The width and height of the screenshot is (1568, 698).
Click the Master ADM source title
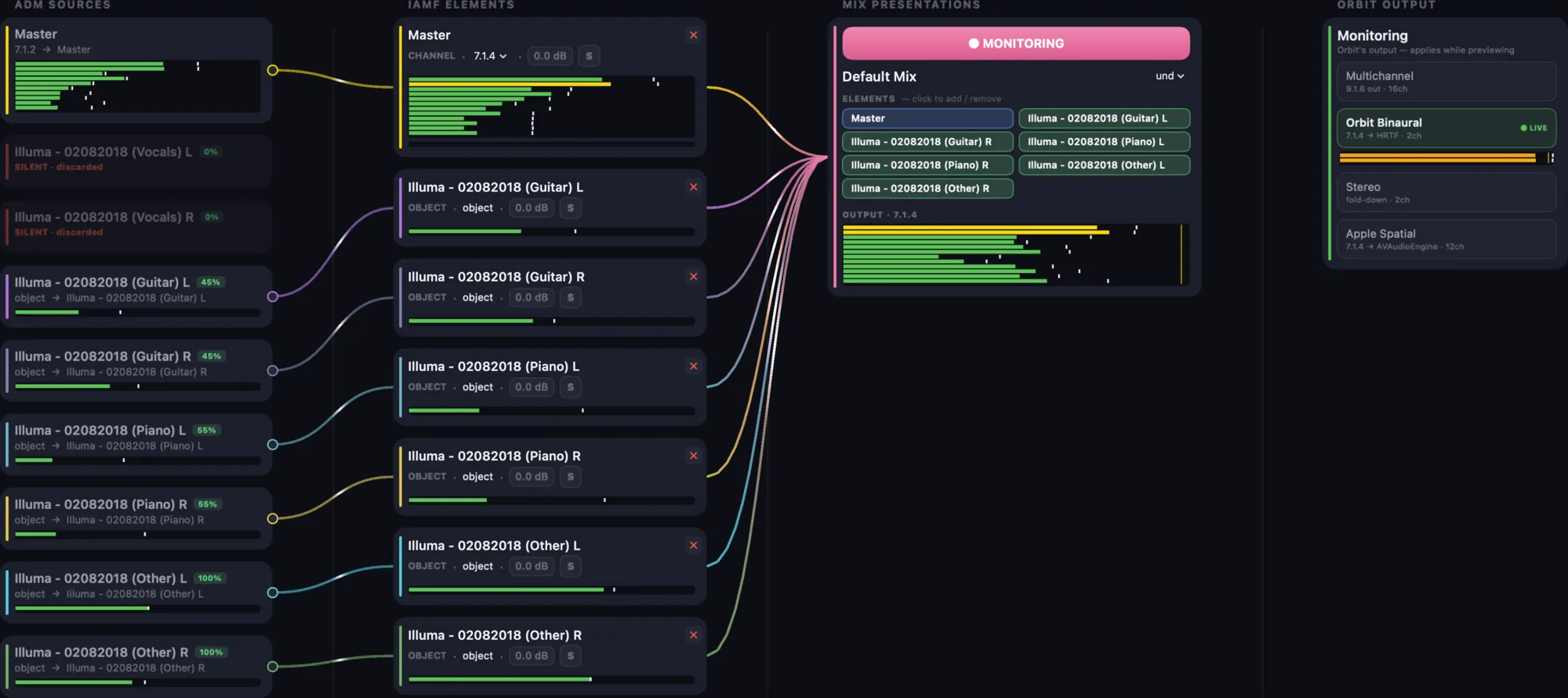[x=35, y=35]
